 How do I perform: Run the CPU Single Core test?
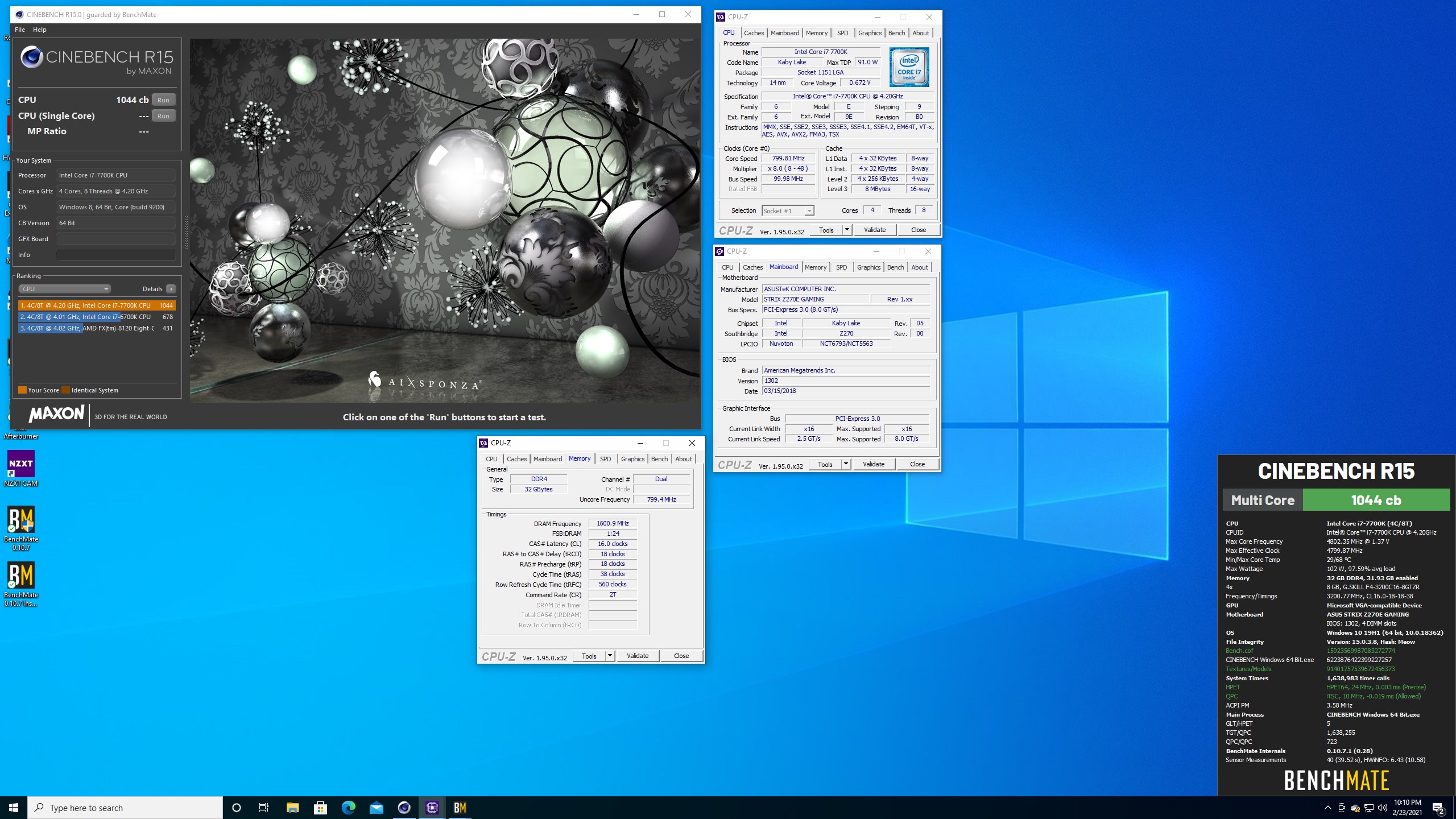coord(164,115)
